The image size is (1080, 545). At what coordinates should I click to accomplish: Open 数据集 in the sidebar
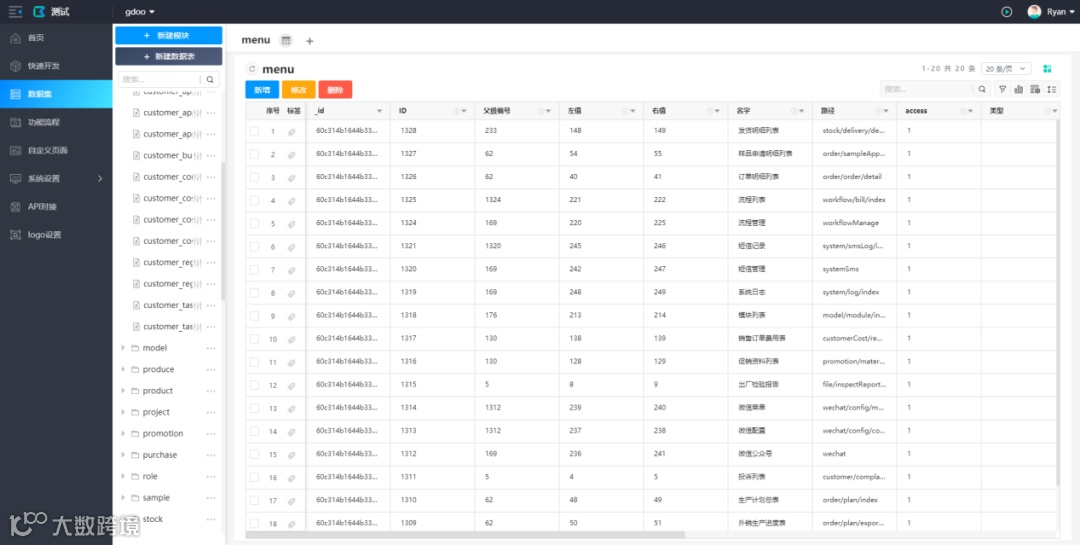tap(56, 94)
